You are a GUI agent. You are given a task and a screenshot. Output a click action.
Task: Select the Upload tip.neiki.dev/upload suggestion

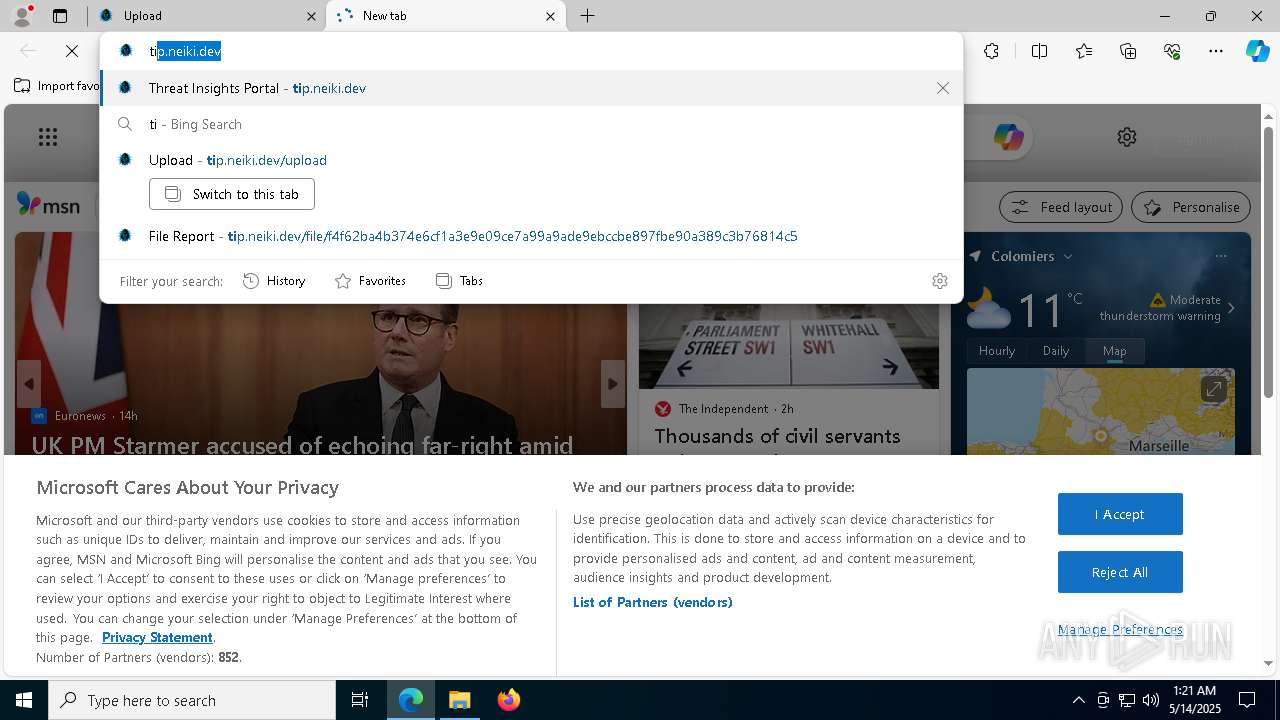tap(531, 160)
